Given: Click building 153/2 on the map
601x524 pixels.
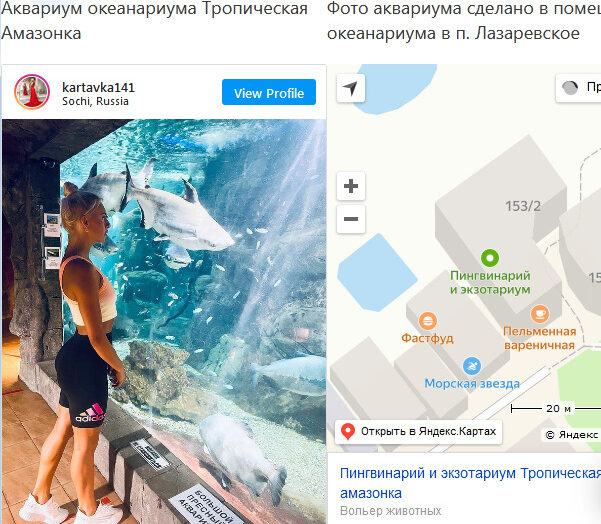Looking at the screenshot, I should 523,206.
